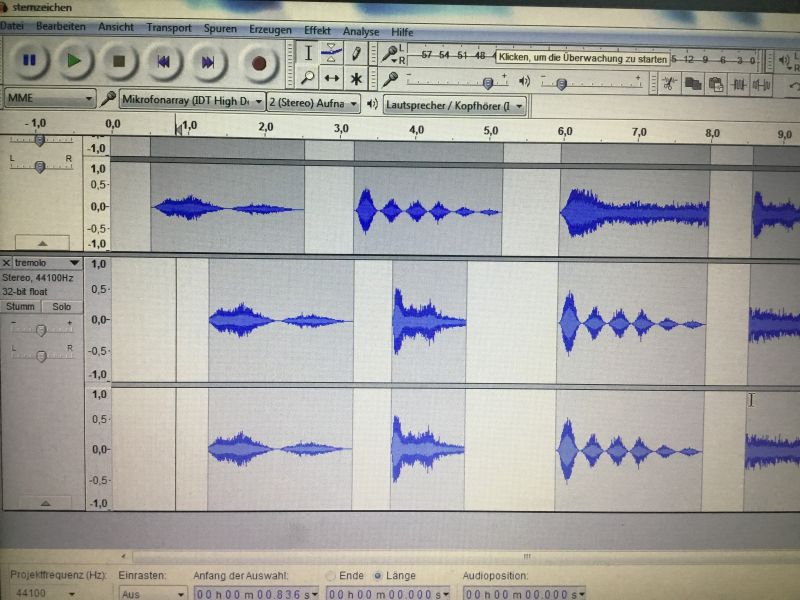Skip to end of project
The width and height of the screenshot is (800, 600).
(208, 62)
